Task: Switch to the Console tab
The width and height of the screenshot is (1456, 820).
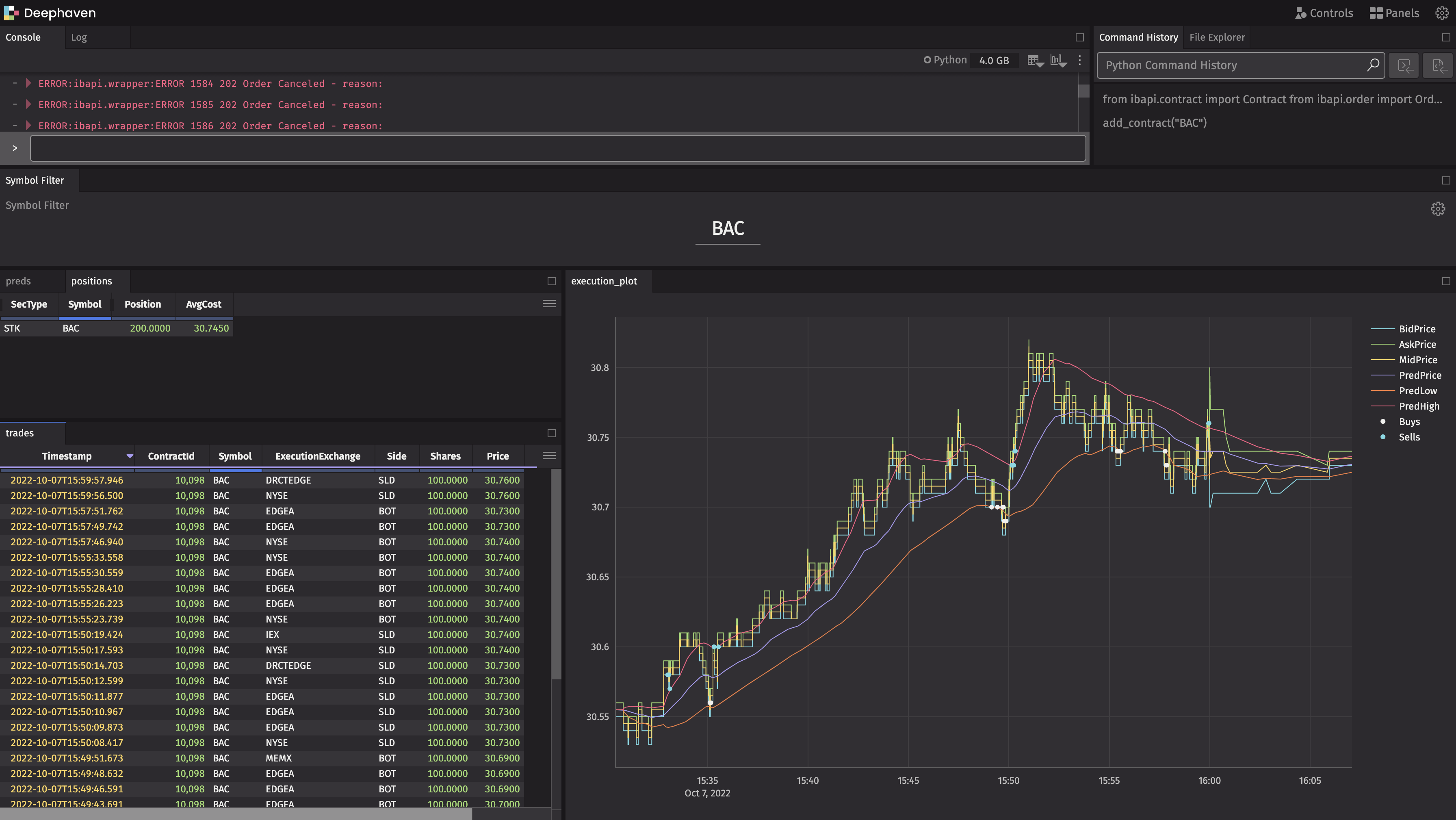Action: (x=23, y=37)
